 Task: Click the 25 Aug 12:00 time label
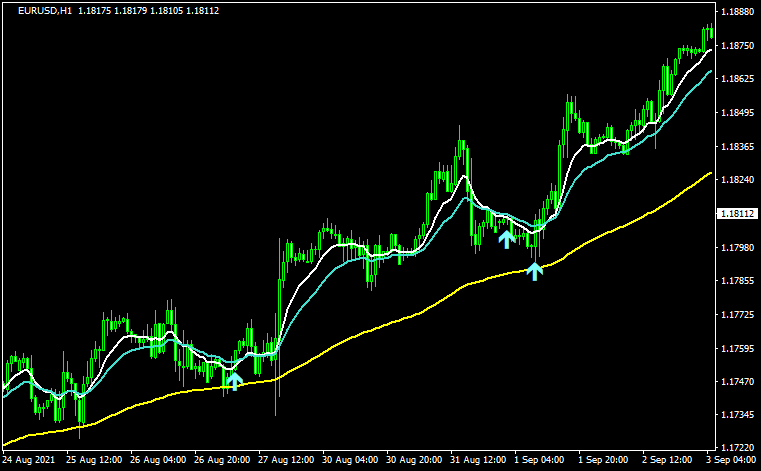[93, 461]
